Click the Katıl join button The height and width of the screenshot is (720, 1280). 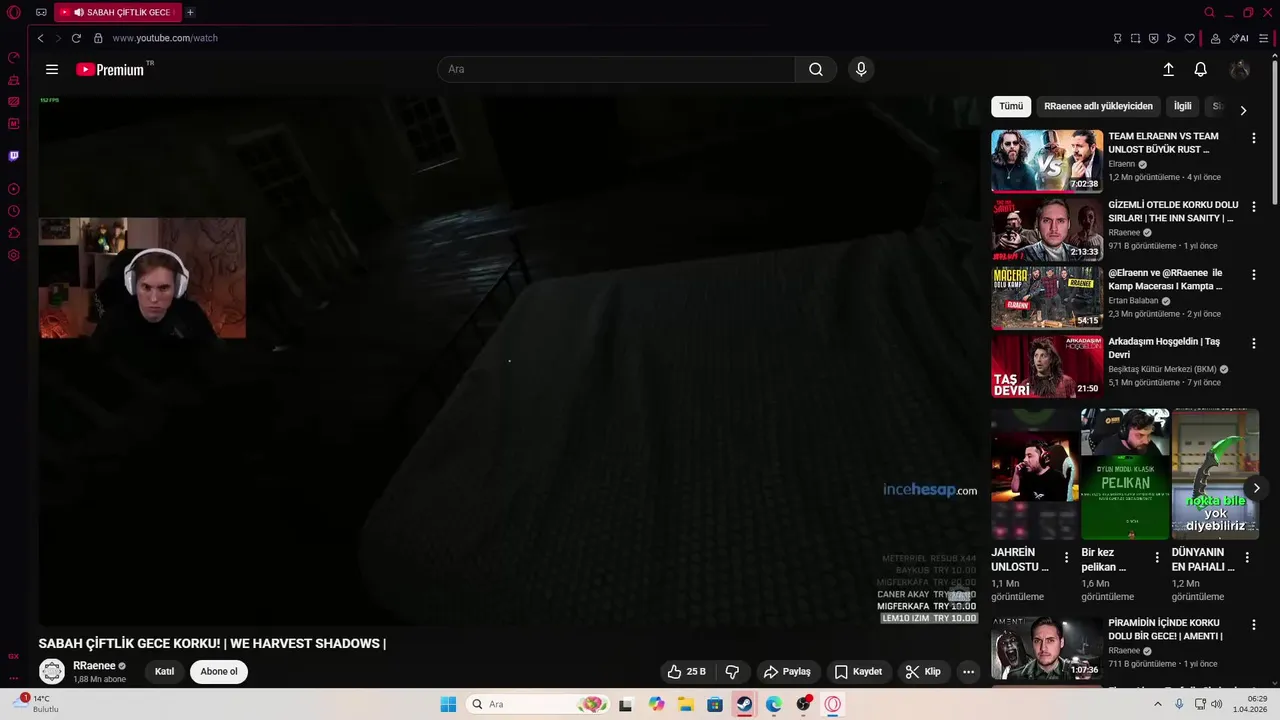point(165,672)
